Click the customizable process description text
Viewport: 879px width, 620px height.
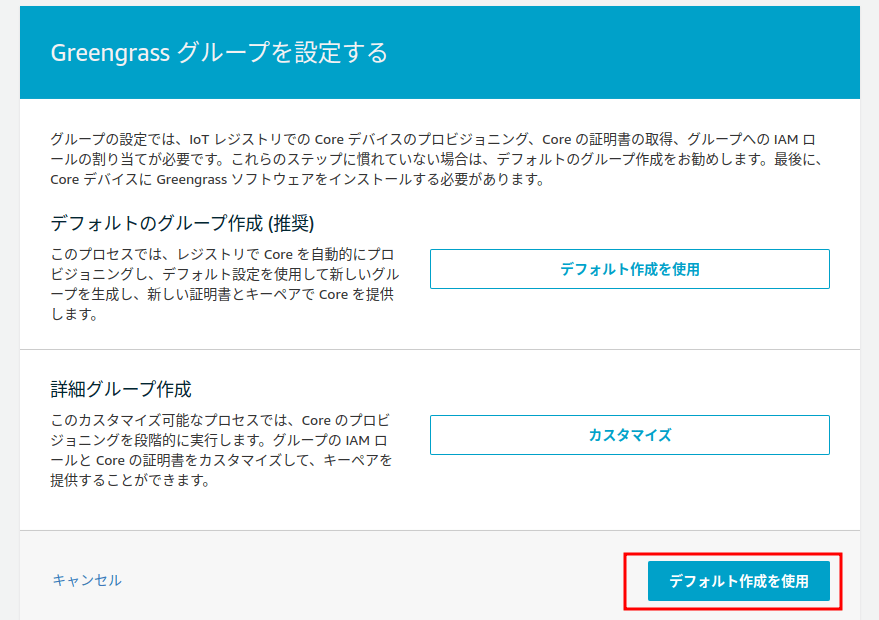click(221, 450)
